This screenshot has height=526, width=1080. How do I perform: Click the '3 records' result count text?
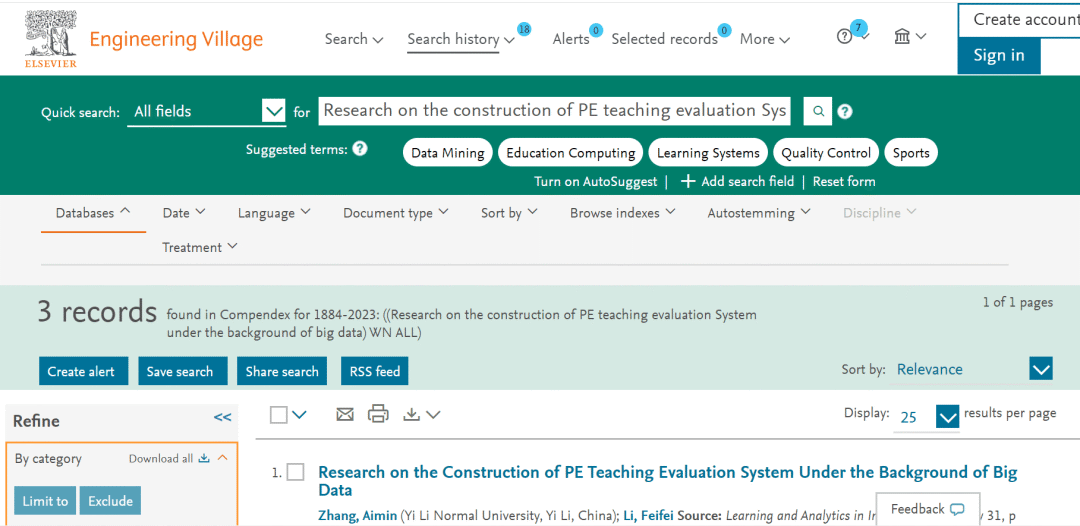tap(97, 313)
